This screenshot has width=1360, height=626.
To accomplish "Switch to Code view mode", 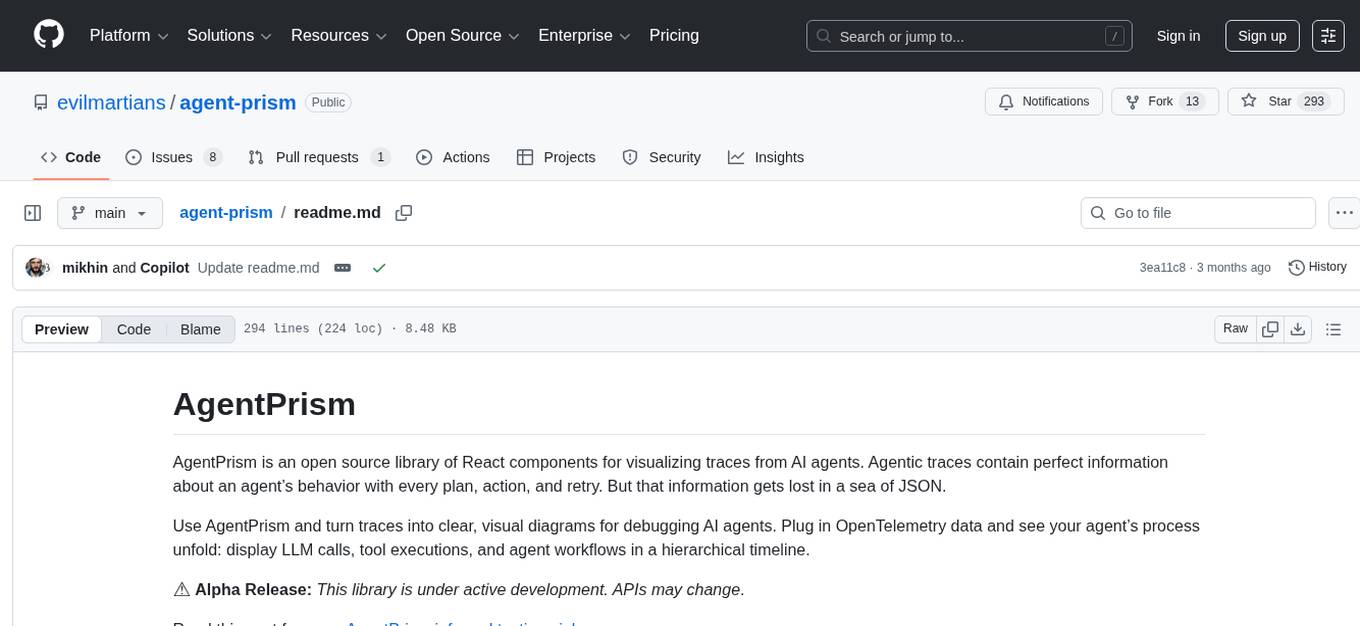I will click(134, 329).
